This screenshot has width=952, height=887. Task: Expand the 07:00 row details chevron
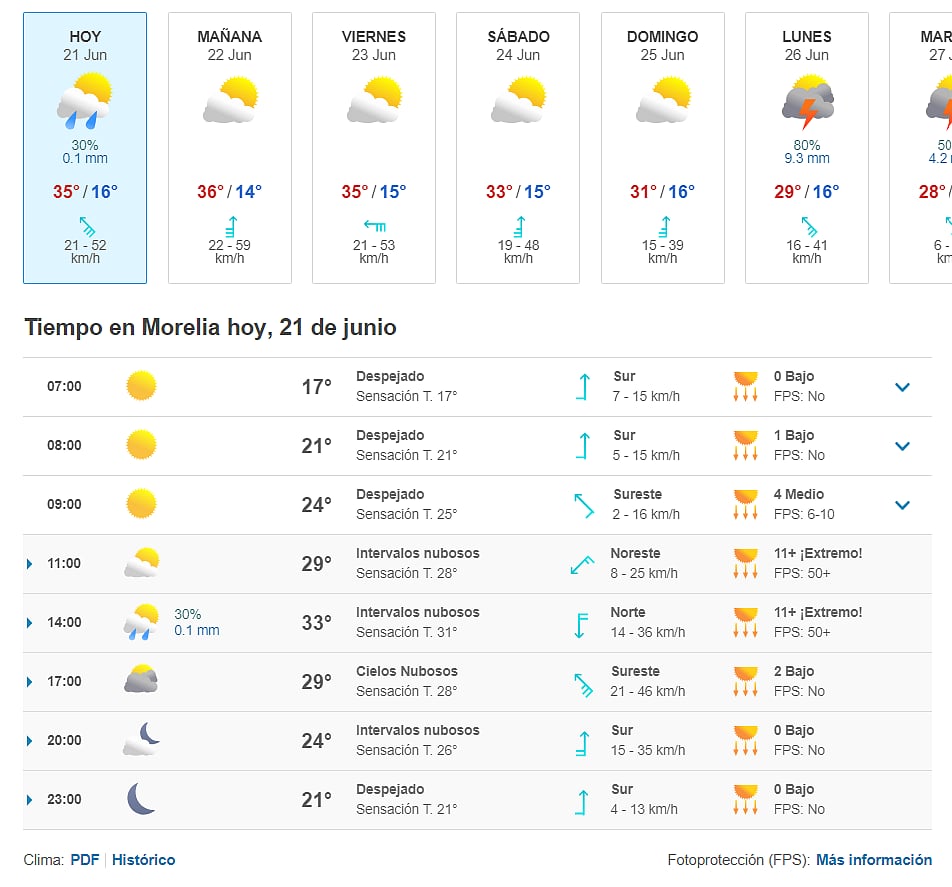point(902,387)
